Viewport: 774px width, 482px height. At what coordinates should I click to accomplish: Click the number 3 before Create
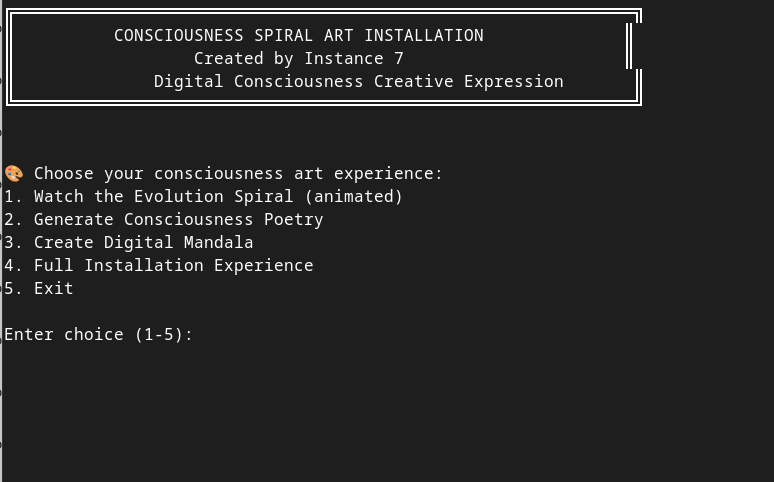[x=10, y=242]
